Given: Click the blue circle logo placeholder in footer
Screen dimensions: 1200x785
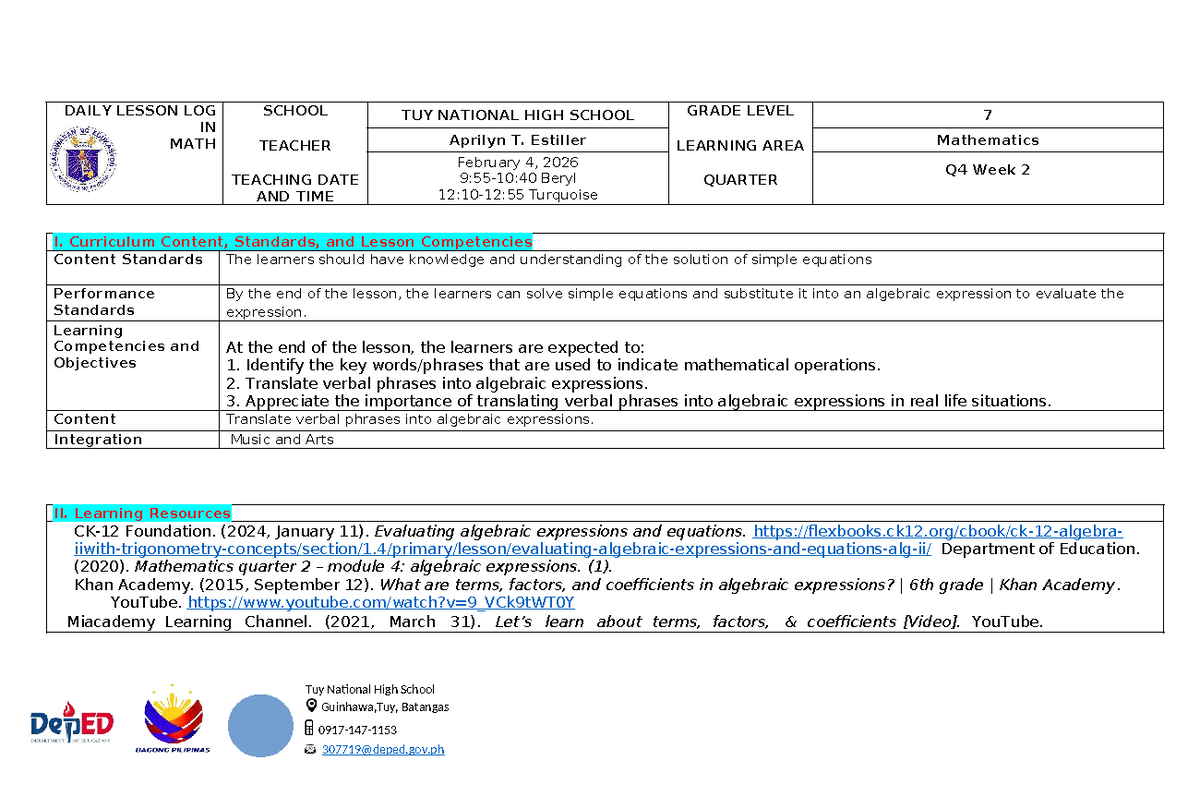Looking at the screenshot, I should [260, 725].
